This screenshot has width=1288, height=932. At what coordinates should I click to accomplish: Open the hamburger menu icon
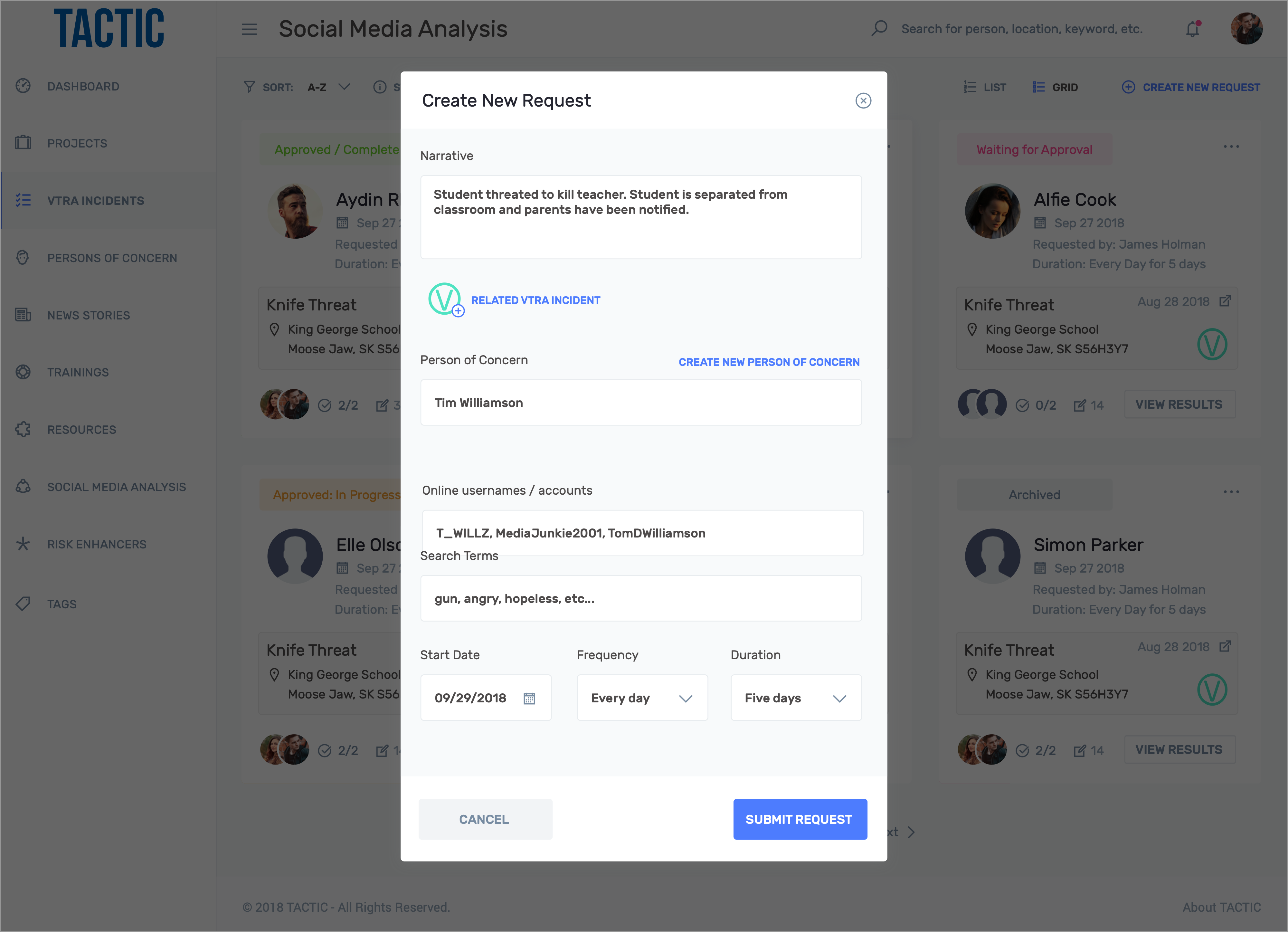(249, 29)
